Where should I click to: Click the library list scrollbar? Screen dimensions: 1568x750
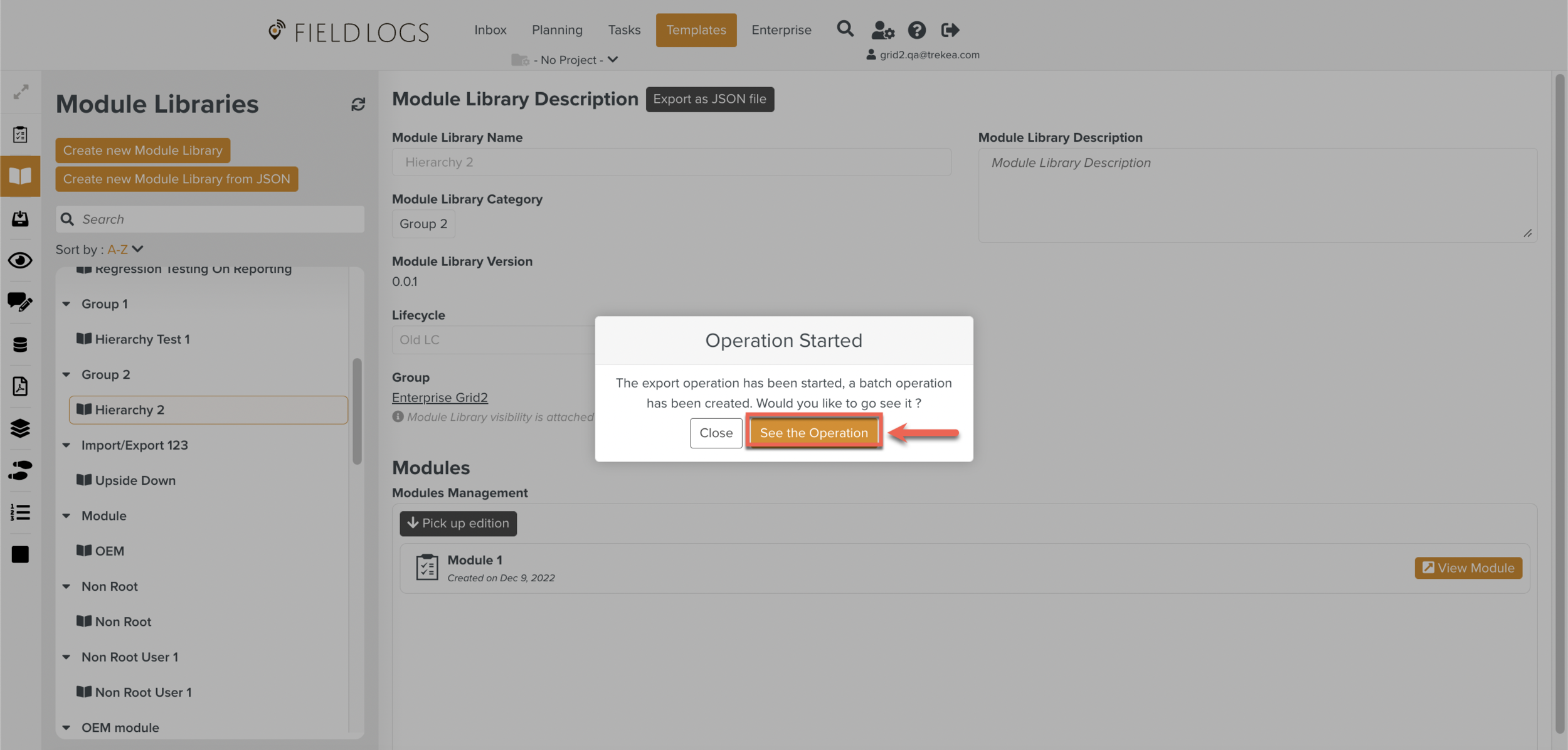(357, 411)
